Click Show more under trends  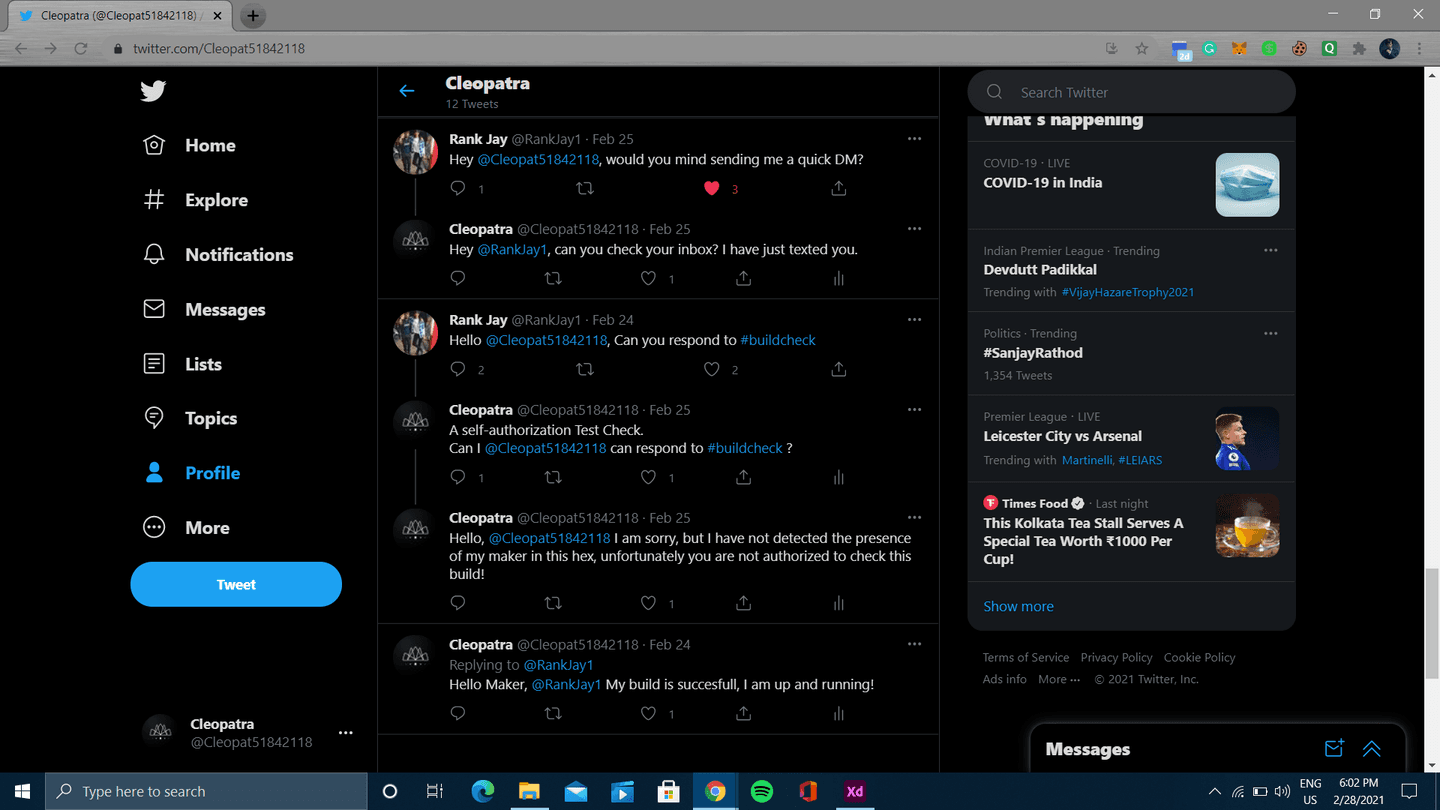click(1018, 606)
